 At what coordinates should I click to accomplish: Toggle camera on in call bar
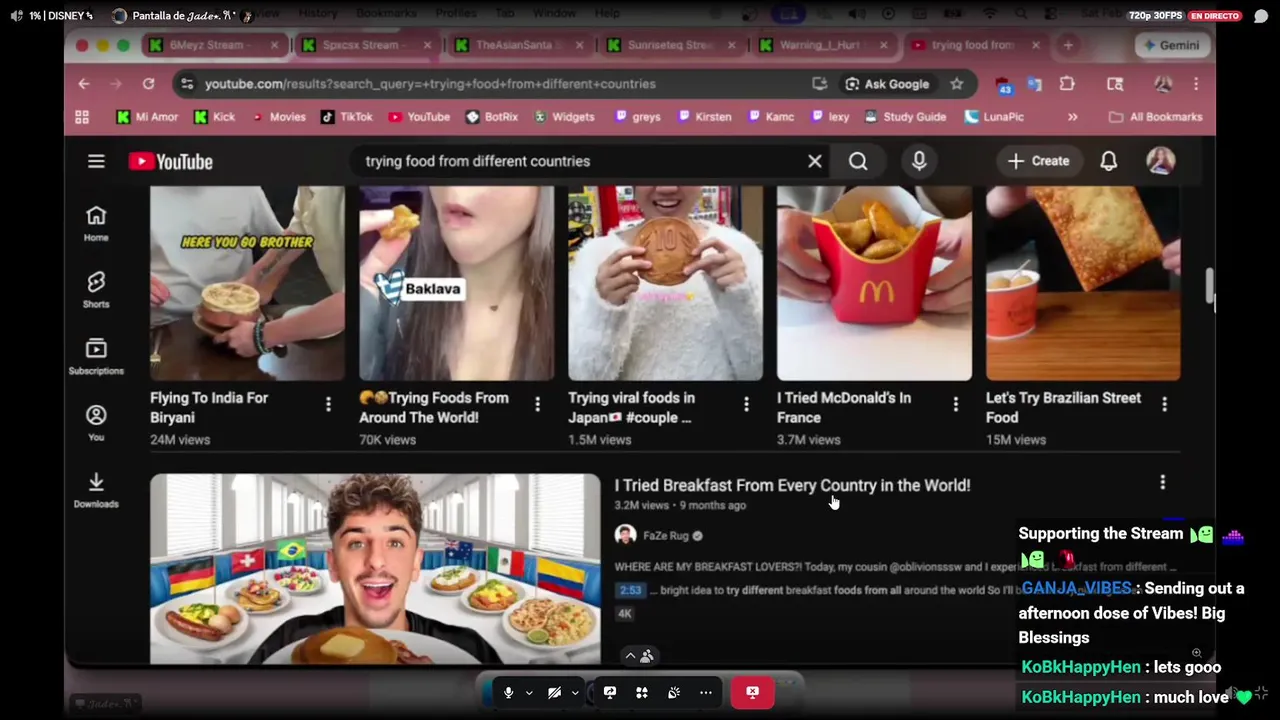click(x=554, y=692)
